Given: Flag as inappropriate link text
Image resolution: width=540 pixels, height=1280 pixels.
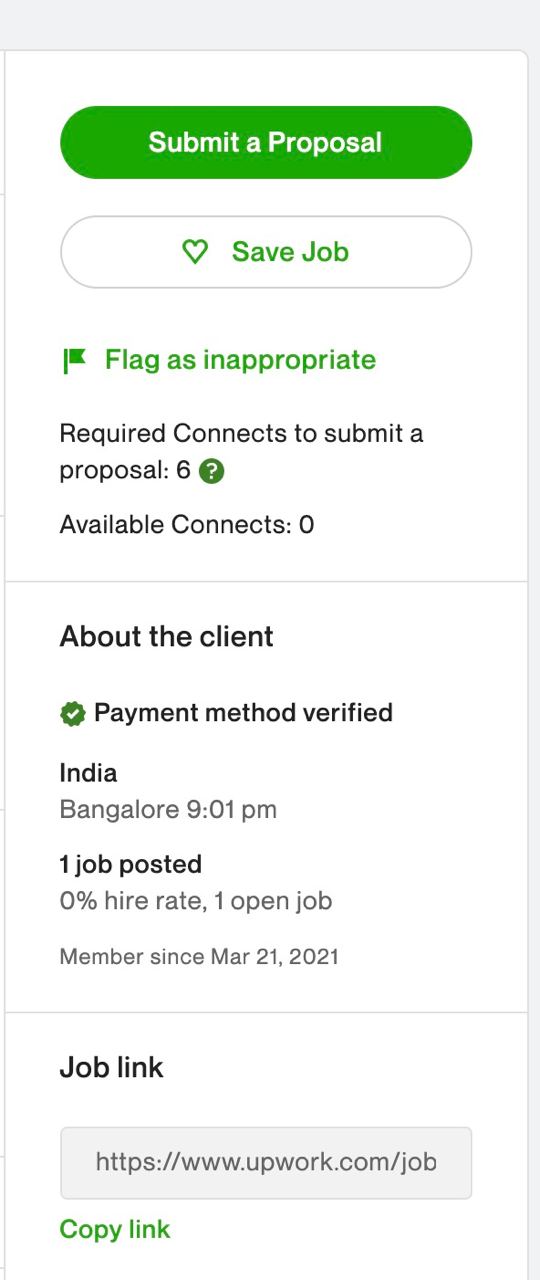Looking at the screenshot, I should [241, 360].
